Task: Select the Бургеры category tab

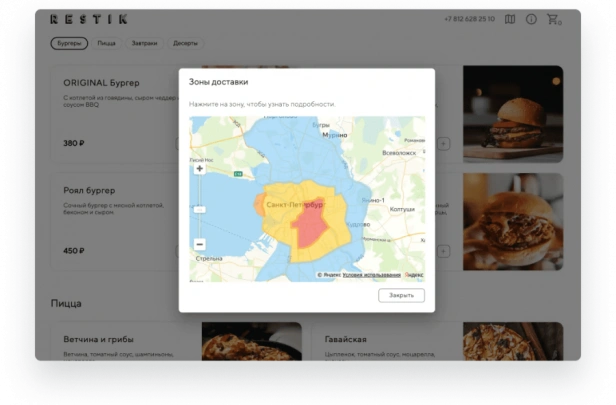Action: pyautogui.click(x=69, y=44)
